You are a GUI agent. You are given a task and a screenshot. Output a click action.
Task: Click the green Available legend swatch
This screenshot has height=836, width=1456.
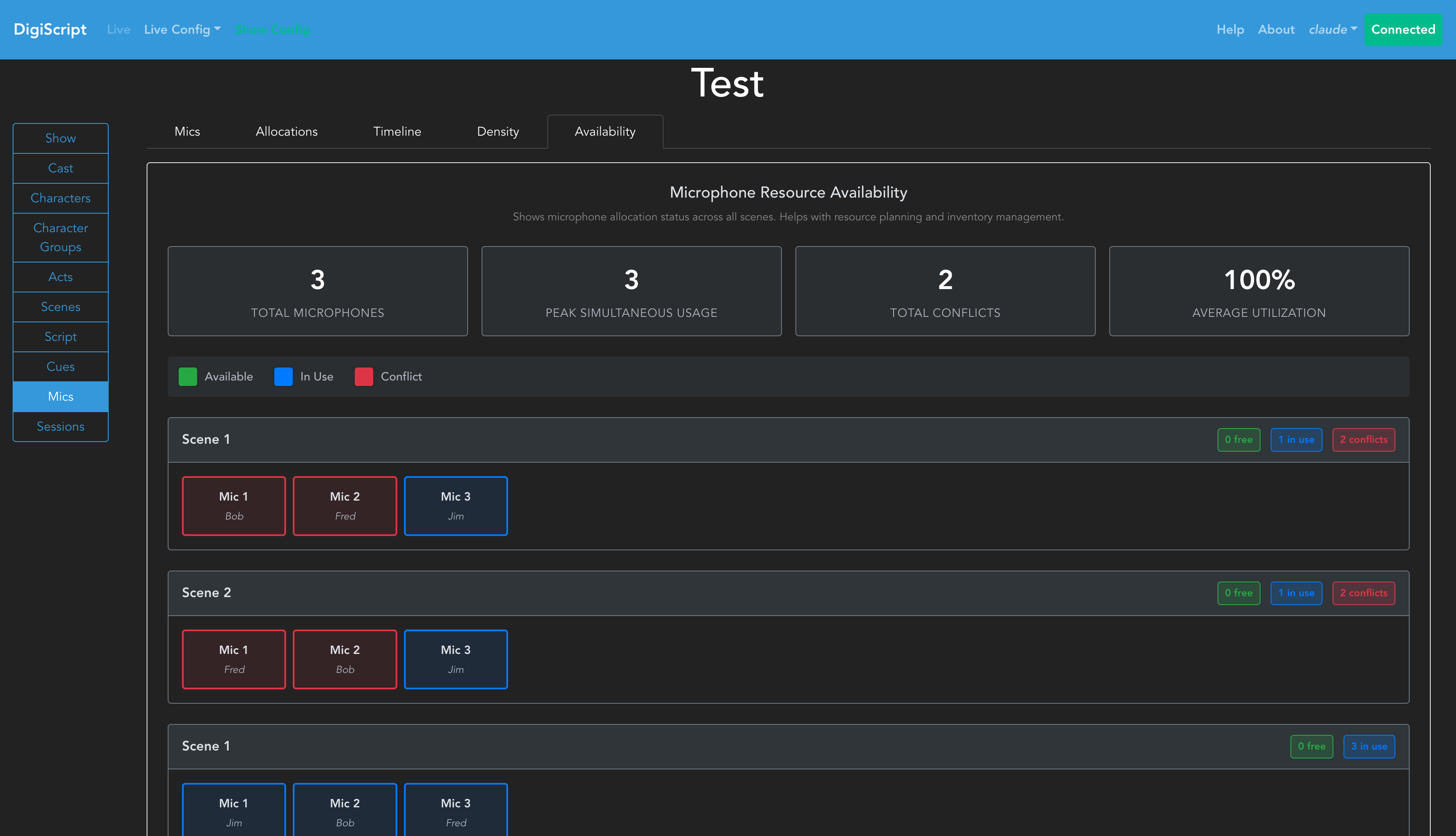(x=187, y=377)
